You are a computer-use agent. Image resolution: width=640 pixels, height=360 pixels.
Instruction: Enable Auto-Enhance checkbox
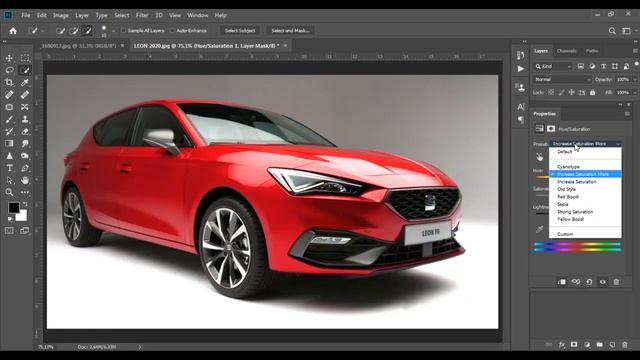tap(172, 31)
